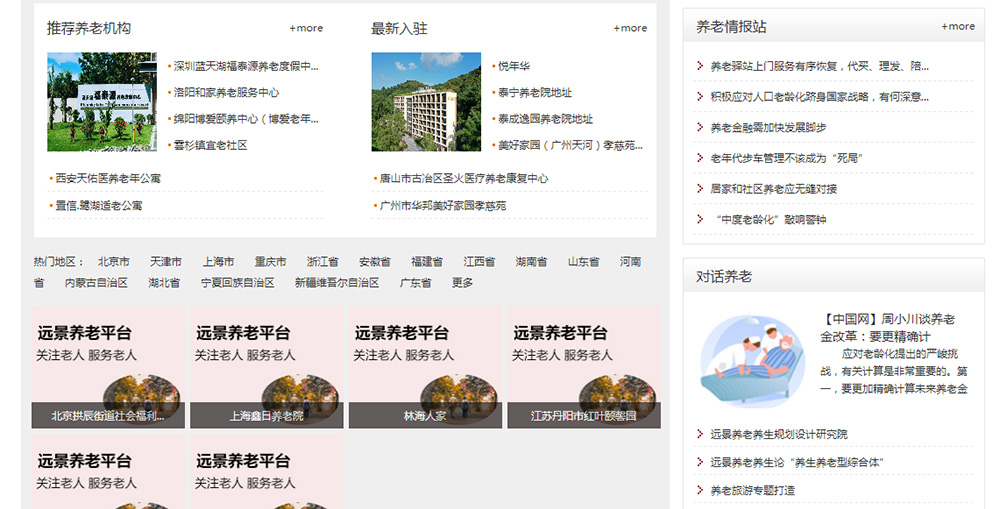Filter hot regions by 安徽省
This screenshot has width=1000, height=509.
point(375,262)
